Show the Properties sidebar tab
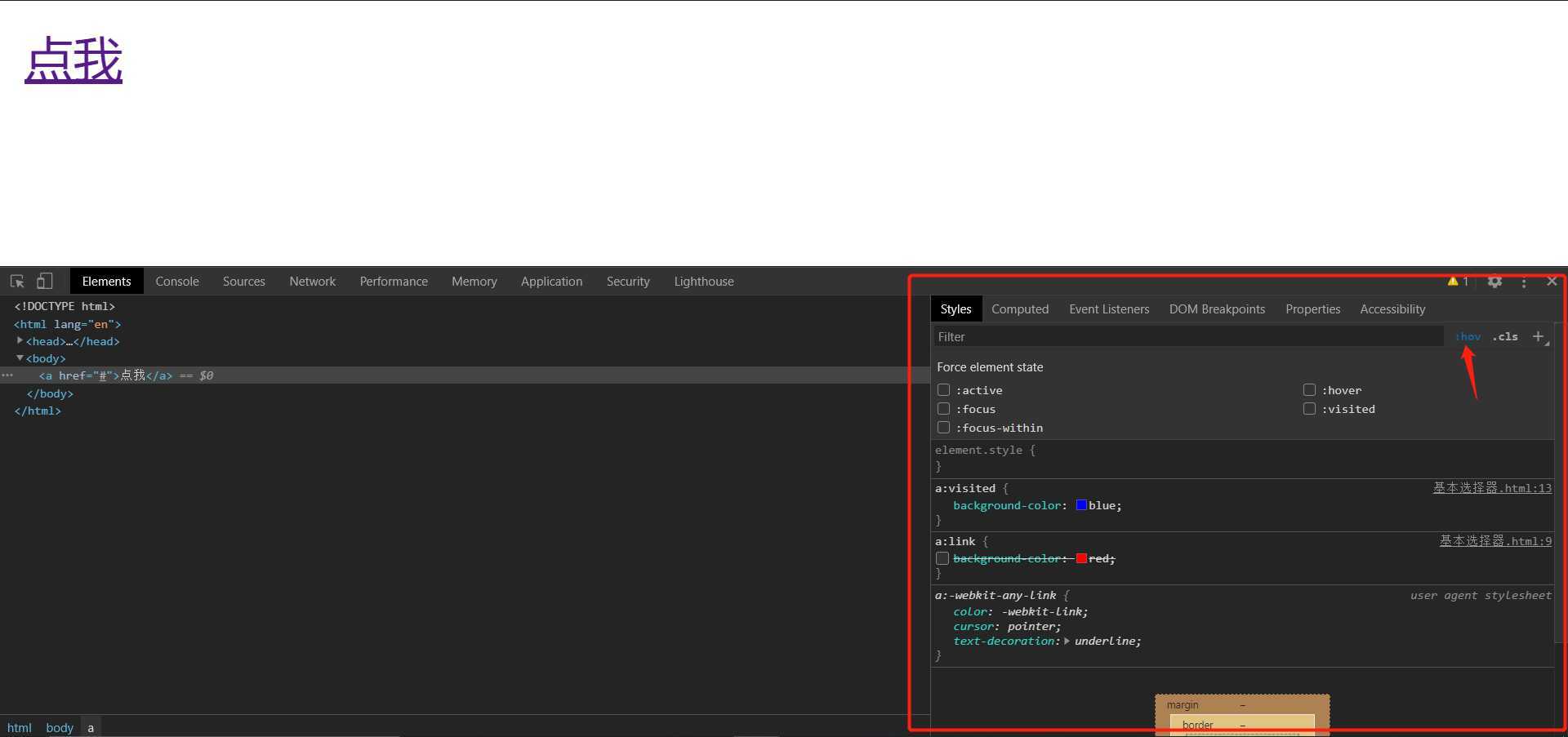Screen dimensions: 1568x737 coord(1313,309)
